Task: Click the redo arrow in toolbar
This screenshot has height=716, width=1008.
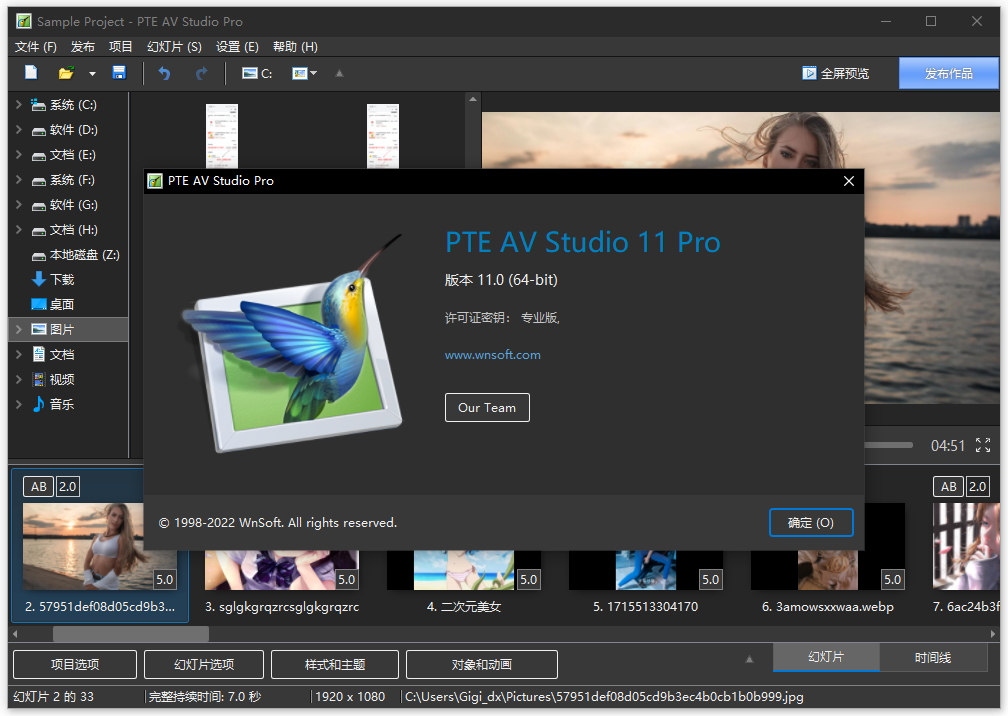Action: tap(202, 73)
